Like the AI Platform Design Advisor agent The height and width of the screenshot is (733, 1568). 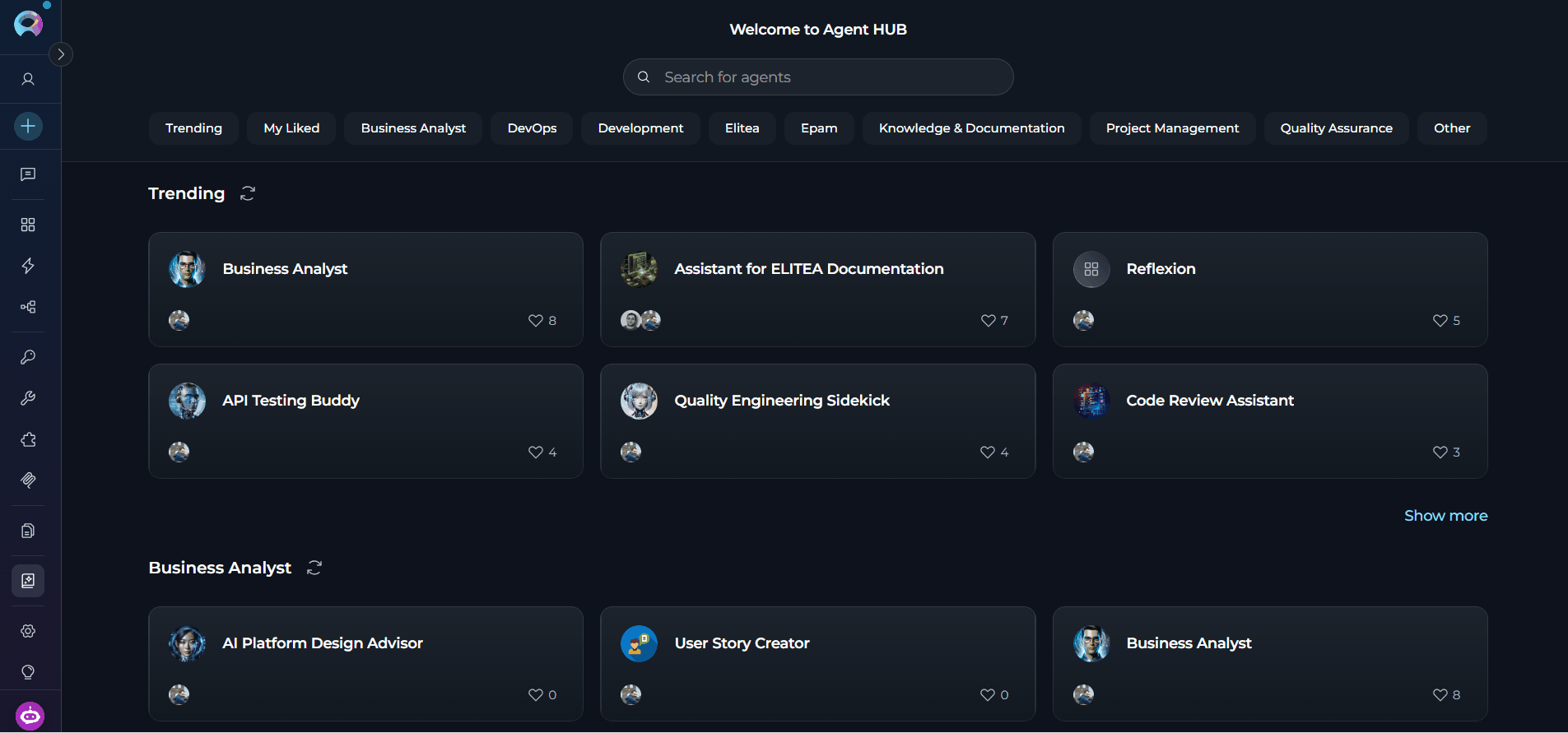pos(536,695)
